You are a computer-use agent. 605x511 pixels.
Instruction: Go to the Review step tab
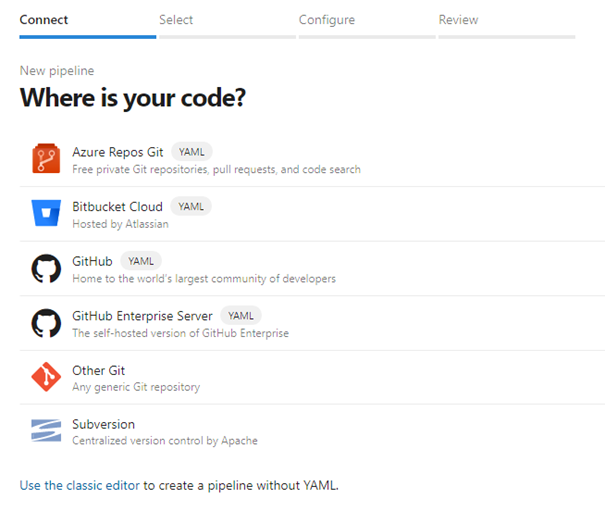[507, 25]
